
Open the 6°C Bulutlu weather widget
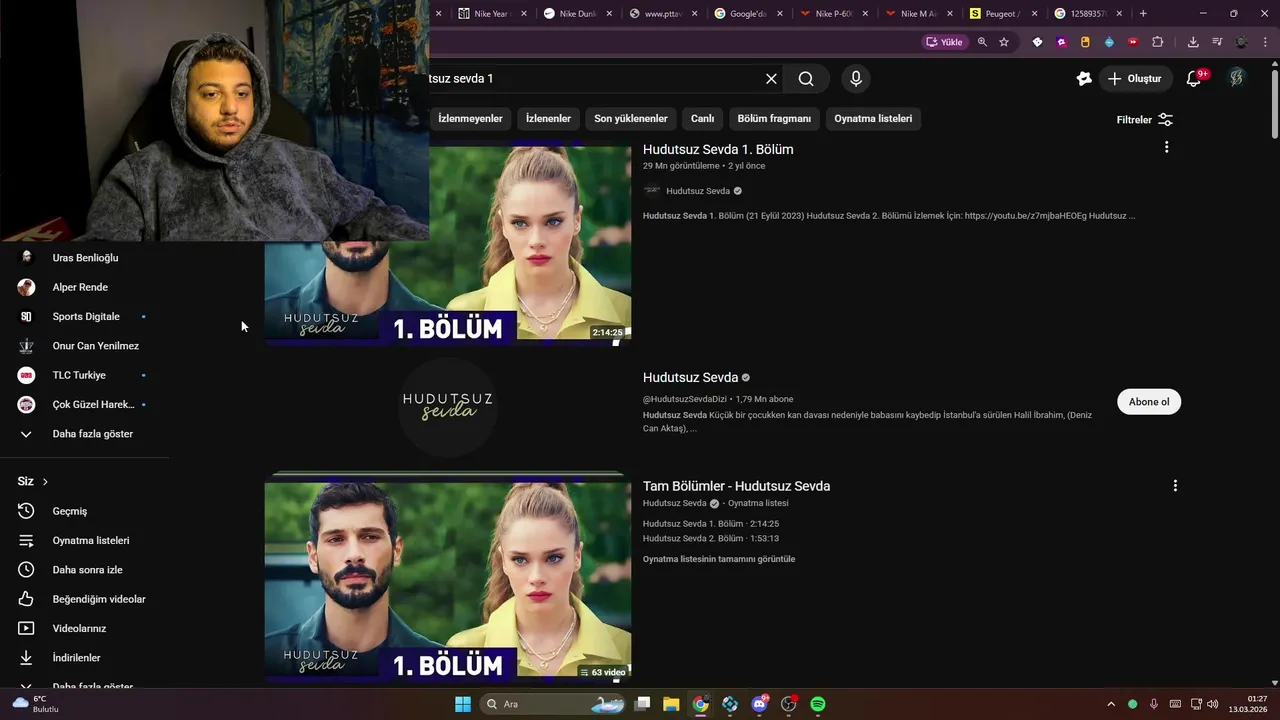(35, 704)
